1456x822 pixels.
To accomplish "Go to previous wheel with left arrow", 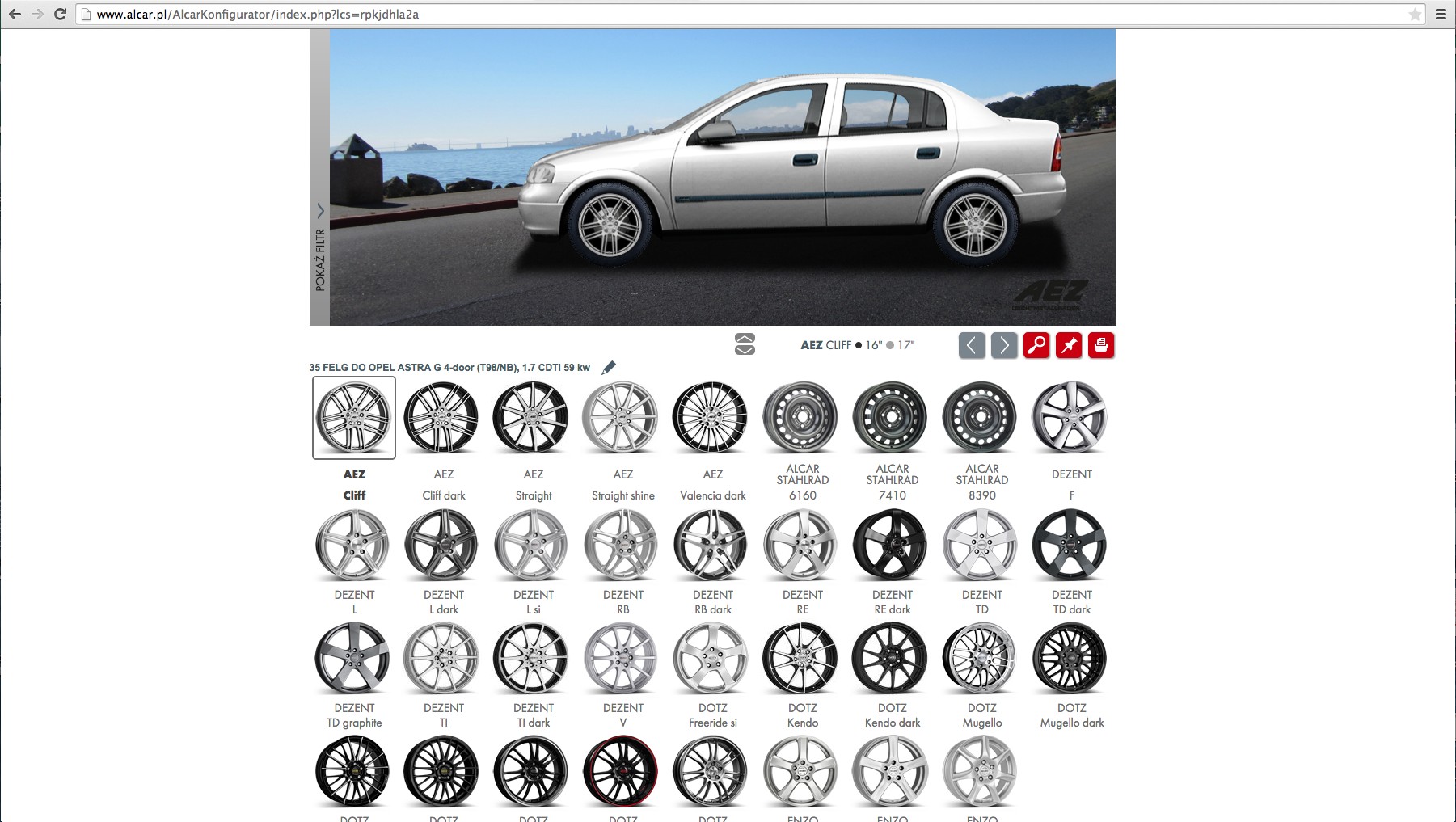I will pos(972,345).
